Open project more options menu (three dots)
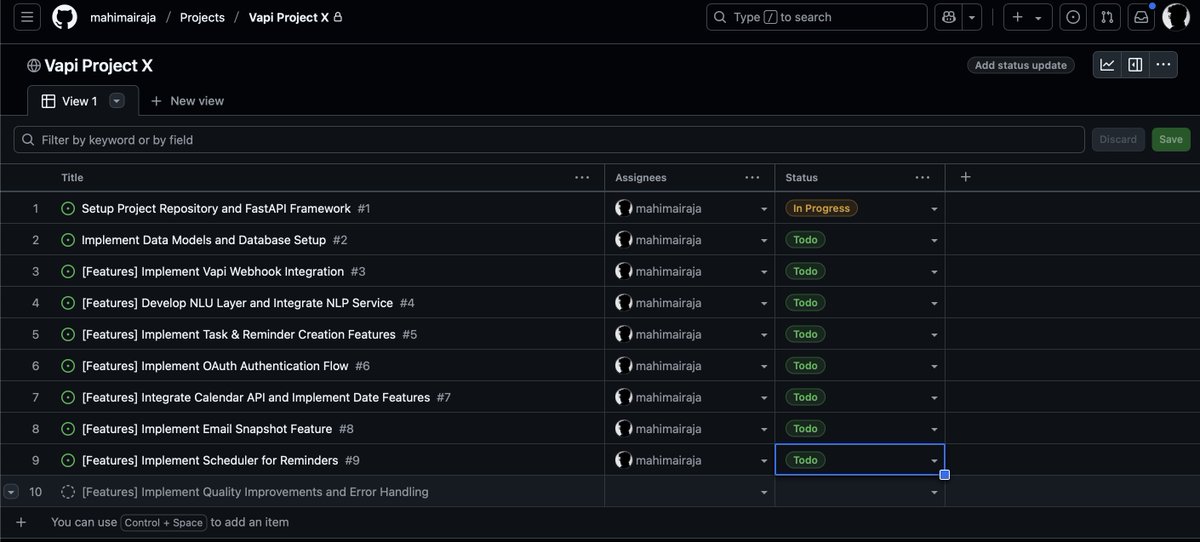1200x542 pixels. (1163, 65)
